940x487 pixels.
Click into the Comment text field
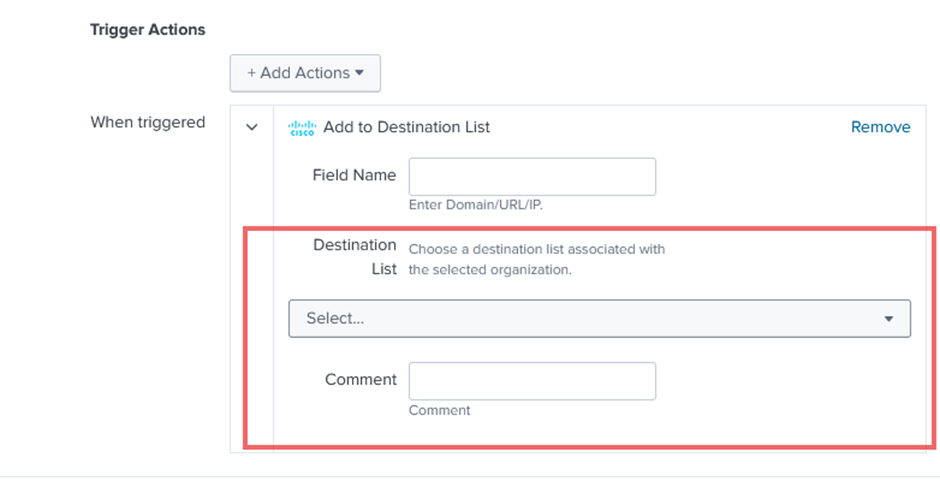[x=532, y=381]
